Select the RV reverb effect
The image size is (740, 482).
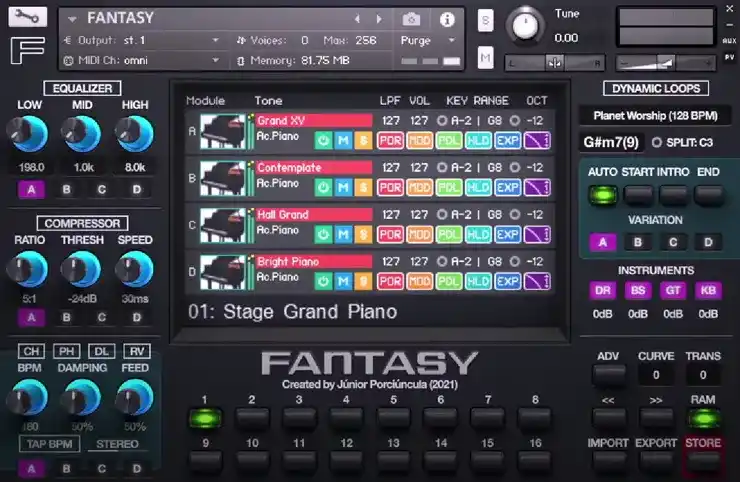point(137,351)
